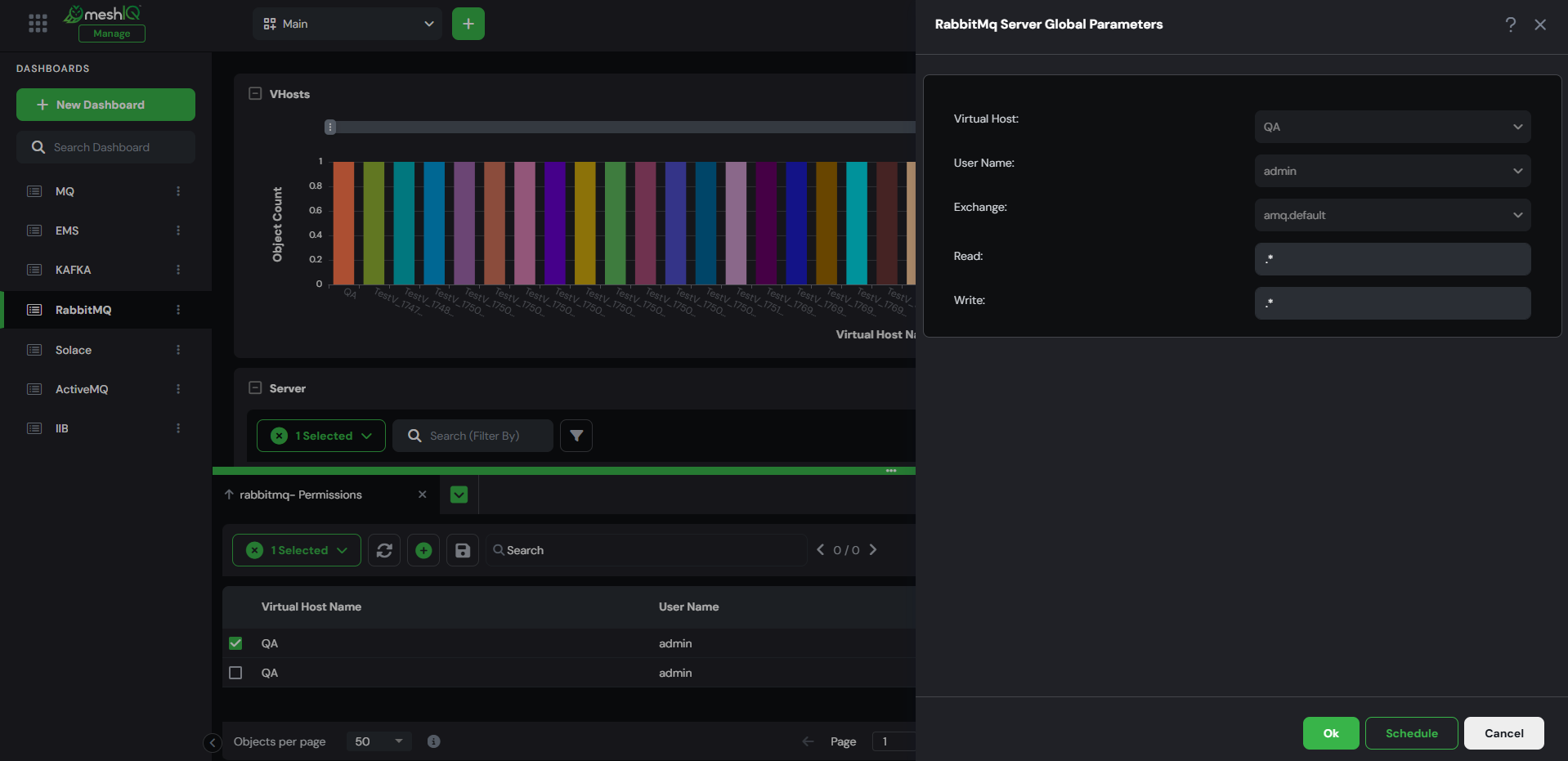Viewport: 1568px width, 761px height.
Task: Click the save icon in Permissions toolbar
Action: (x=463, y=550)
